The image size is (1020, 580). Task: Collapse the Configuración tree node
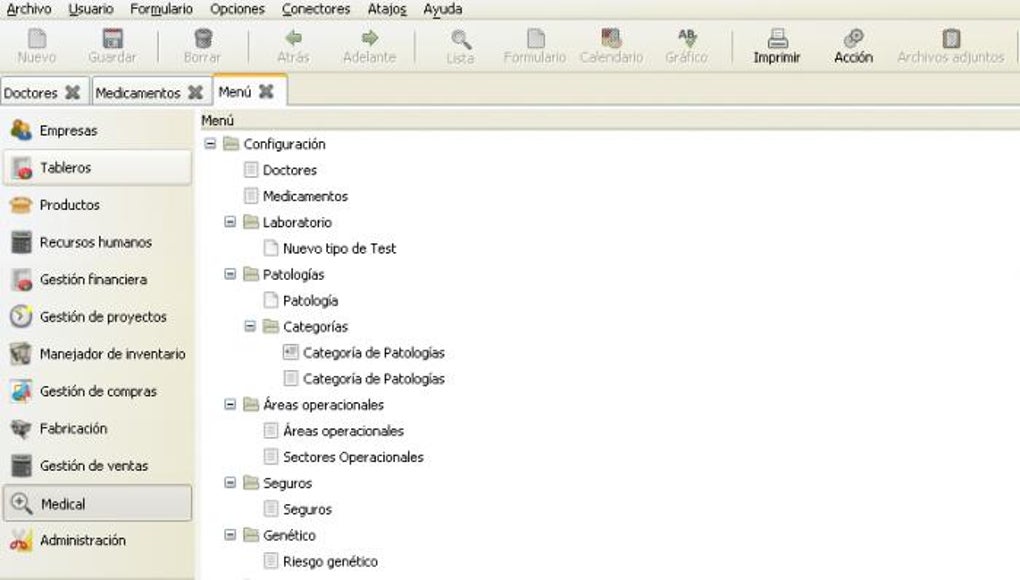pyautogui.click(x=210, y=144)
